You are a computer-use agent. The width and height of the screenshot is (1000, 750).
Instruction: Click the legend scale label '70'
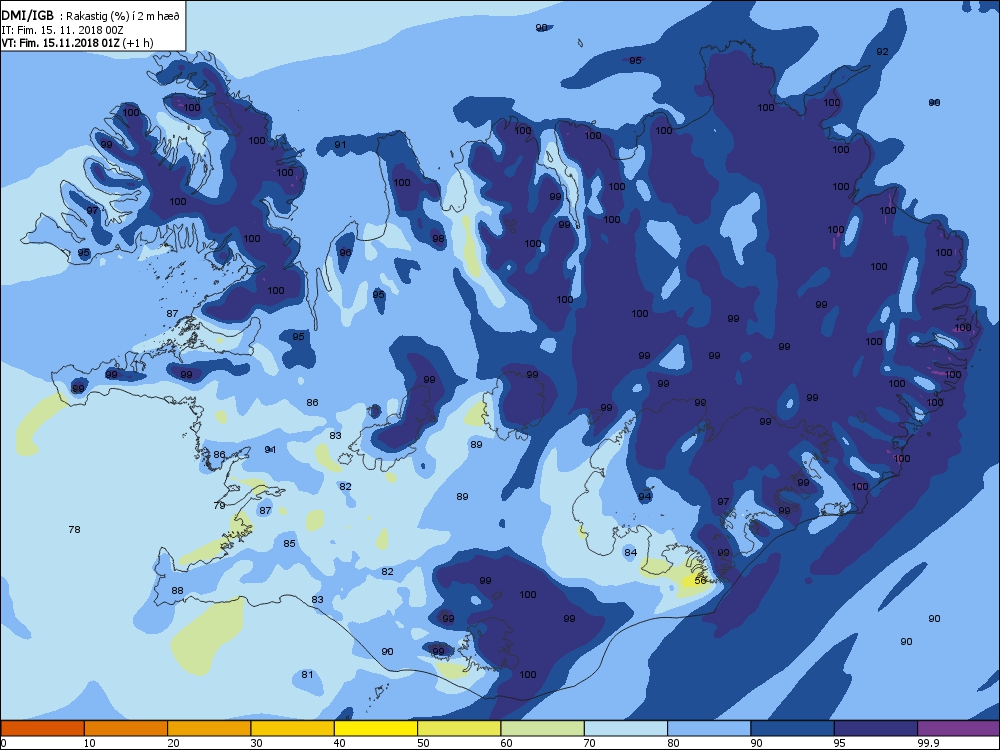coord(589,743)
